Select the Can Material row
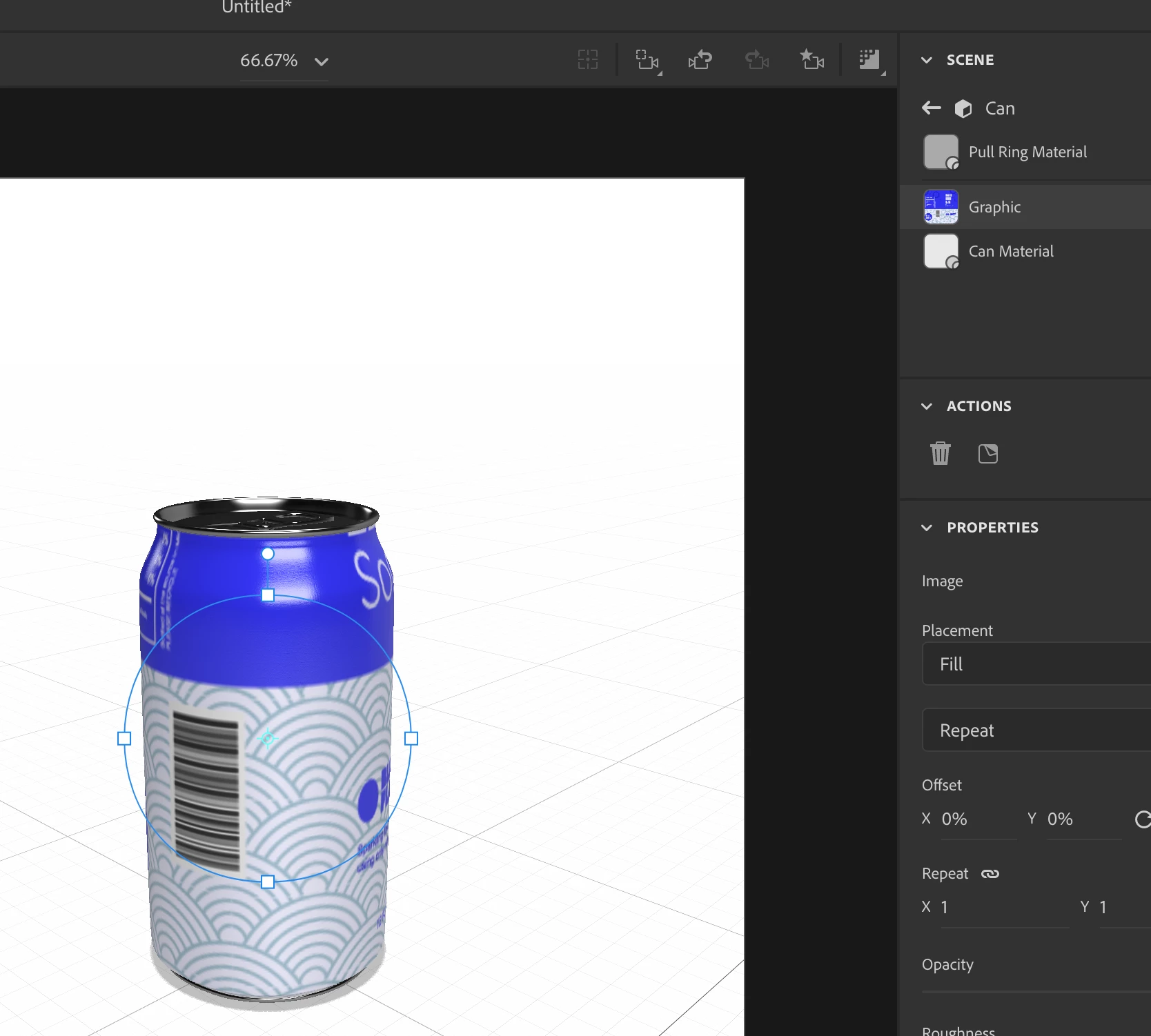The image size is (1151, 1036). (1025, 251)
